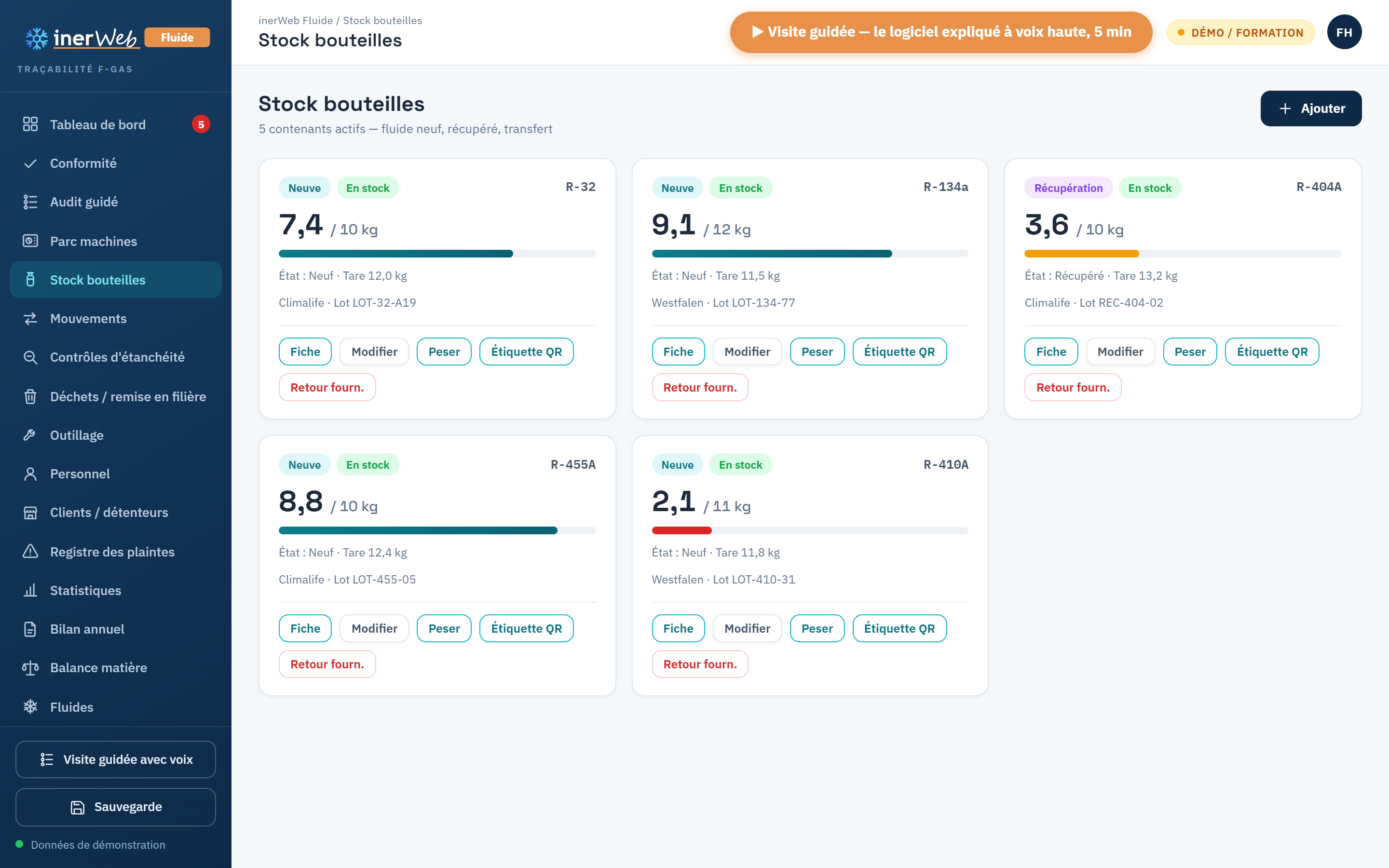
Task: Open the Fiche for the R-404A bottle
Action: [x=1051, y=352]
